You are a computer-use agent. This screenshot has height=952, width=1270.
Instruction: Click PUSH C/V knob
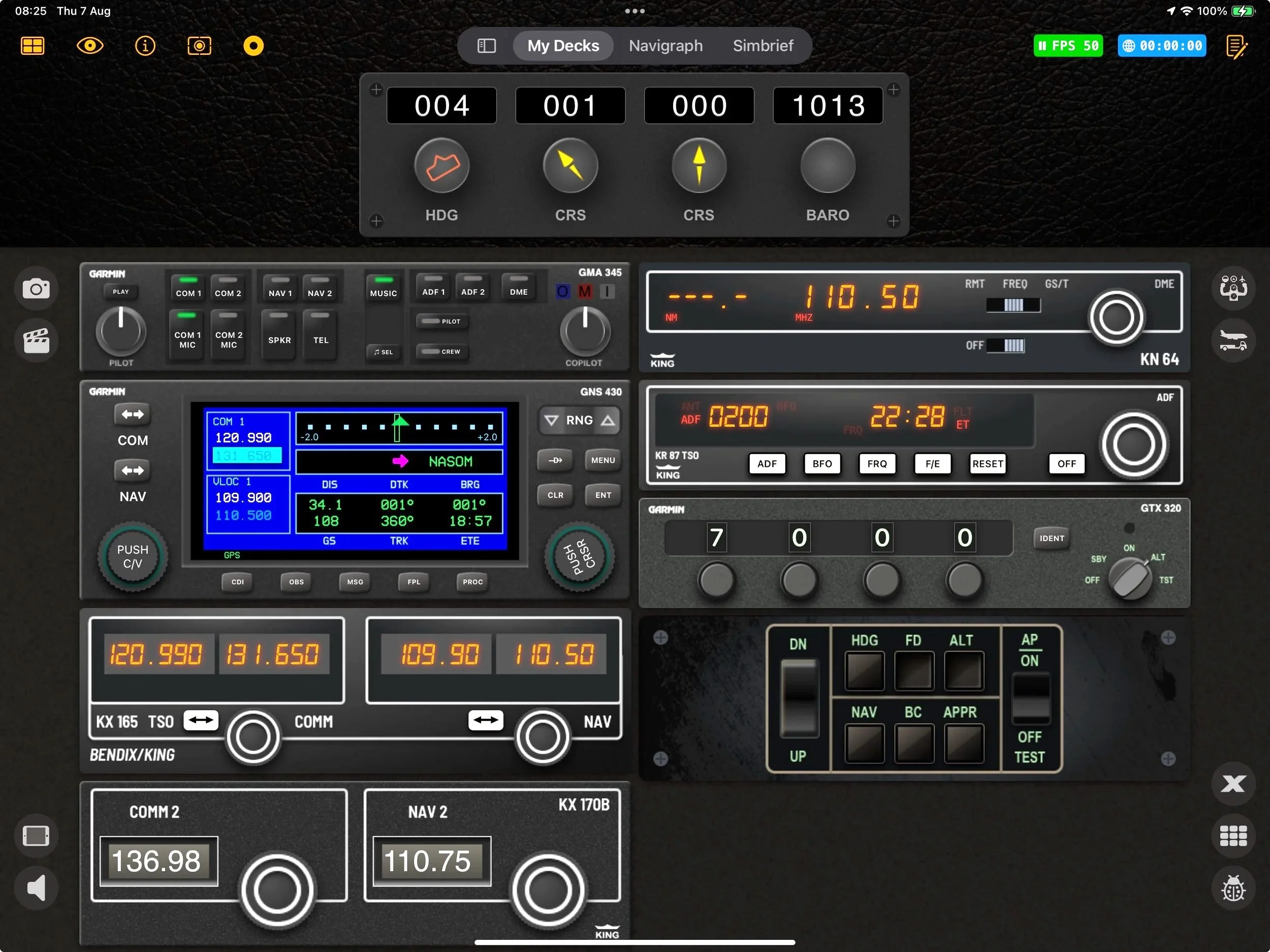point(133,556)
